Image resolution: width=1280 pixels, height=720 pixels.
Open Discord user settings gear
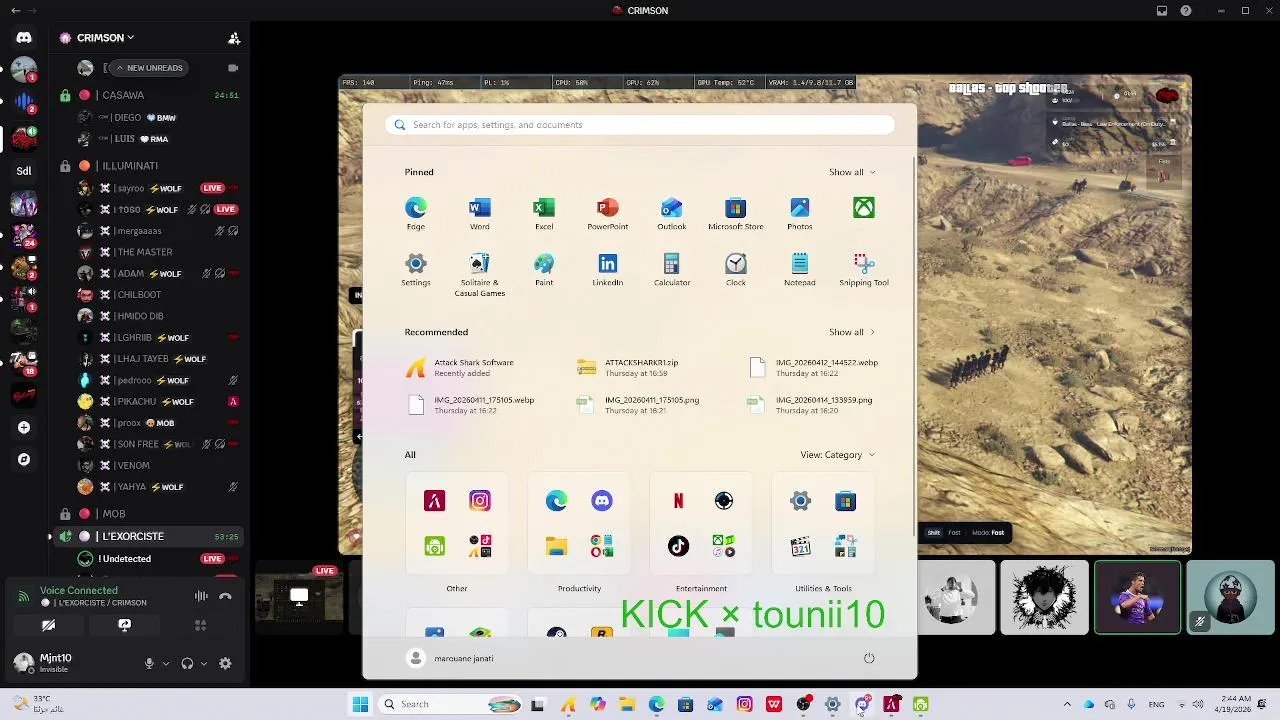[225, 663]
